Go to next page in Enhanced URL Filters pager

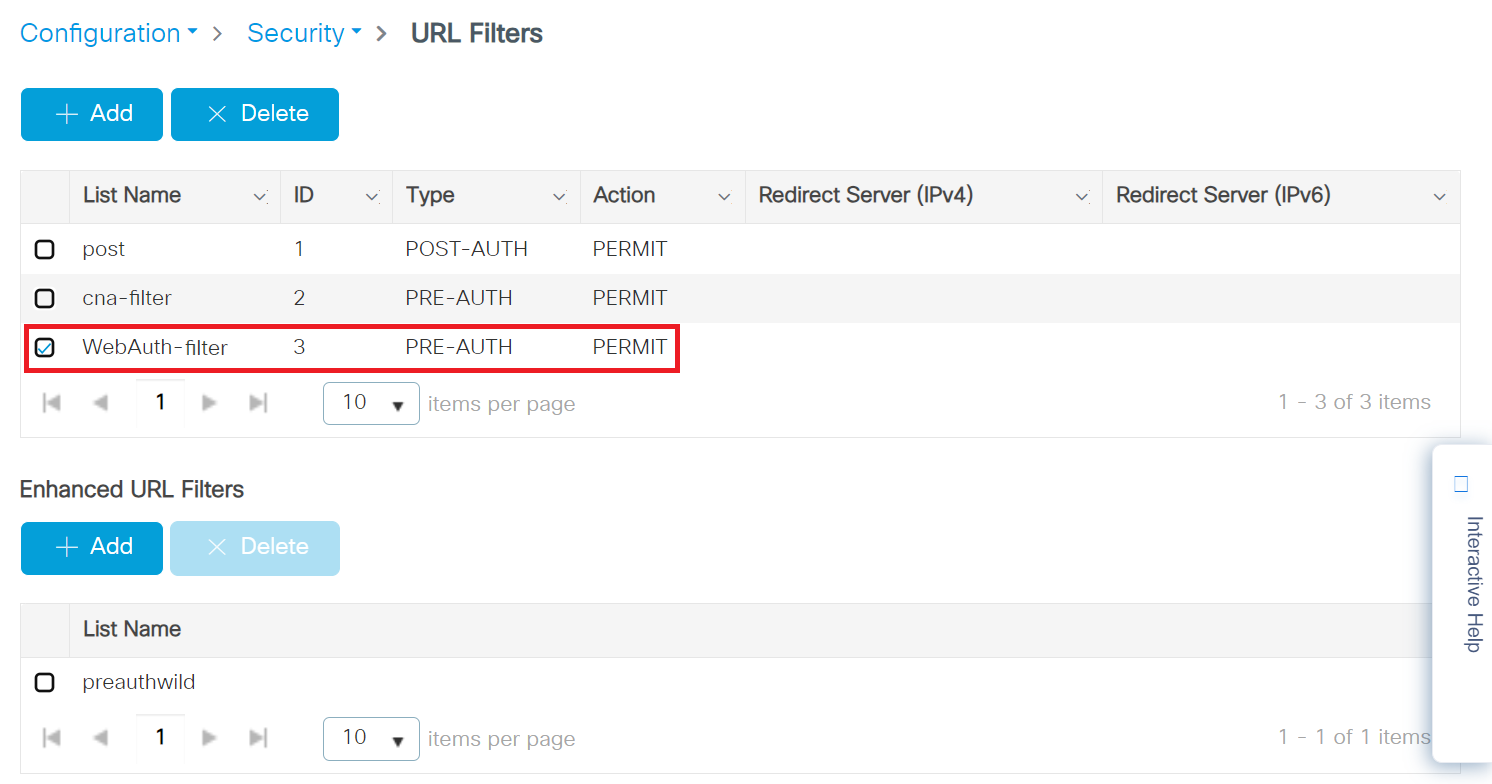pos(209,738)
